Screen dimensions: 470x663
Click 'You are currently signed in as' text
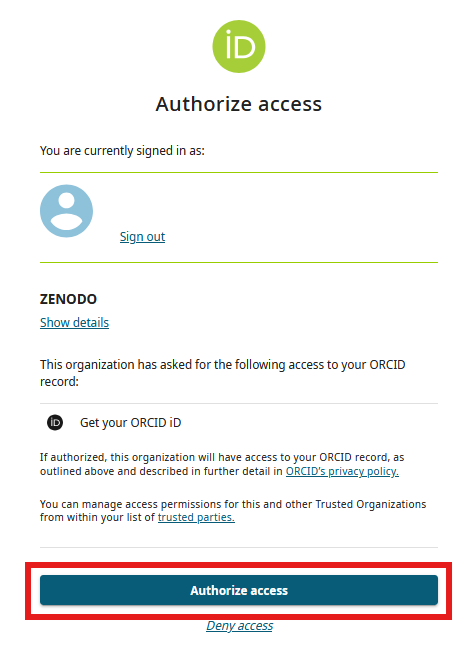coord(122,151)
